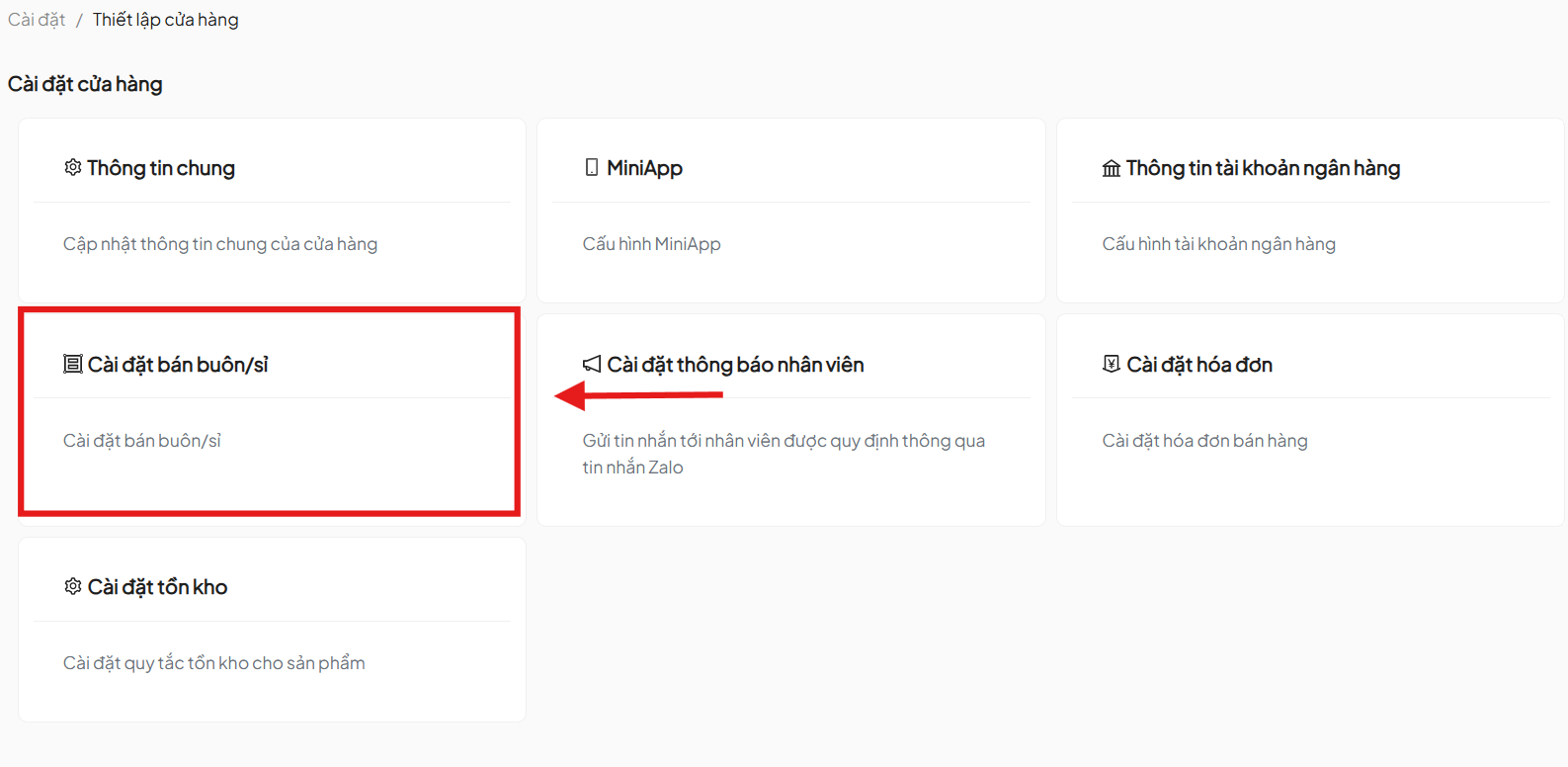
Task: Open the Thông tin chung title
Action: (161, 168)
